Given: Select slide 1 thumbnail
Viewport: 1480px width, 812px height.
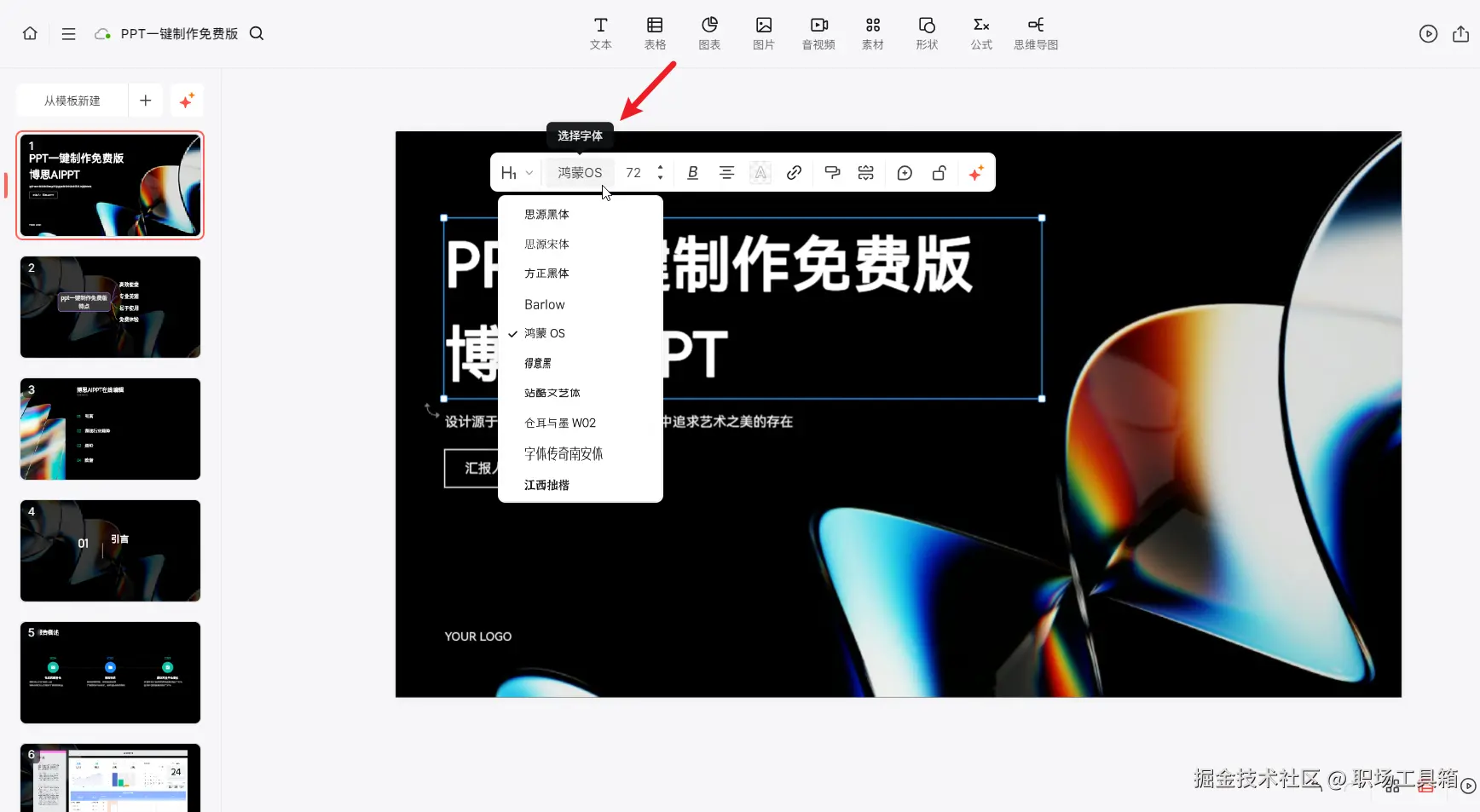Looking at the screenshot, I should [x=110, y=185].
